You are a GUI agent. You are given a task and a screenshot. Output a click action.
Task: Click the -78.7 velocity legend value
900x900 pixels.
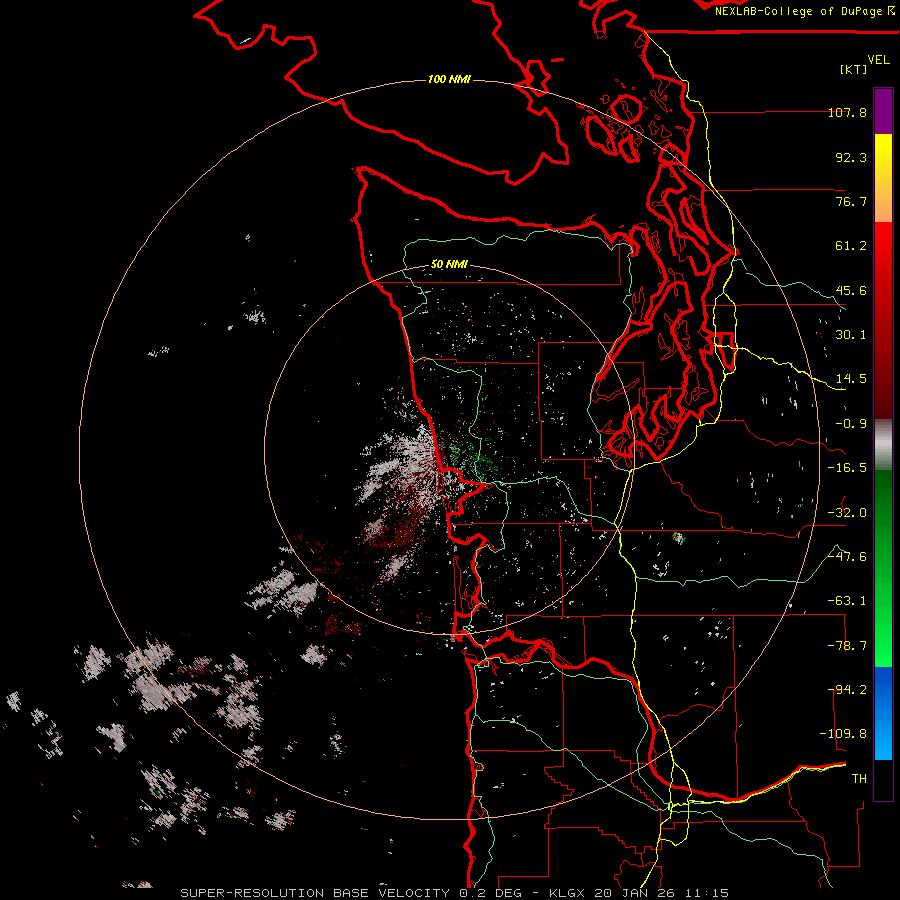847,646
